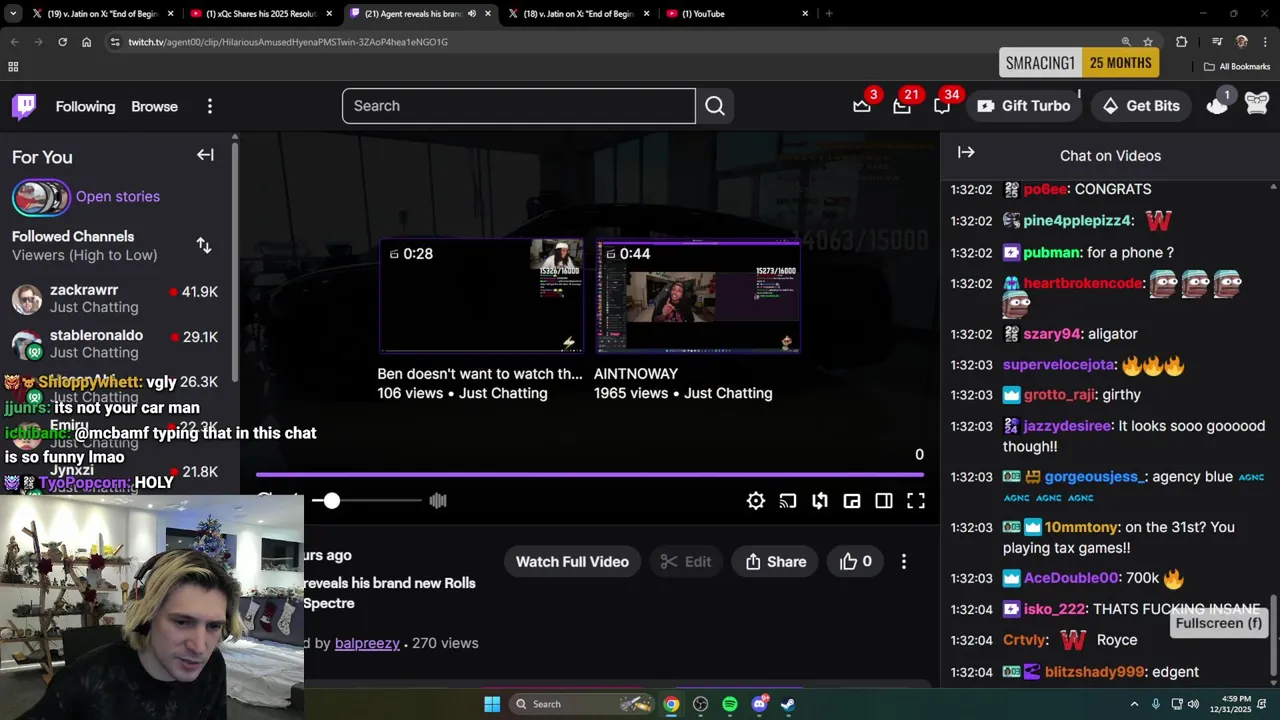The width and height of the screenshot is (1280, 720).
Task: Open the user avatar menu
Action: tap(1257, 104)
